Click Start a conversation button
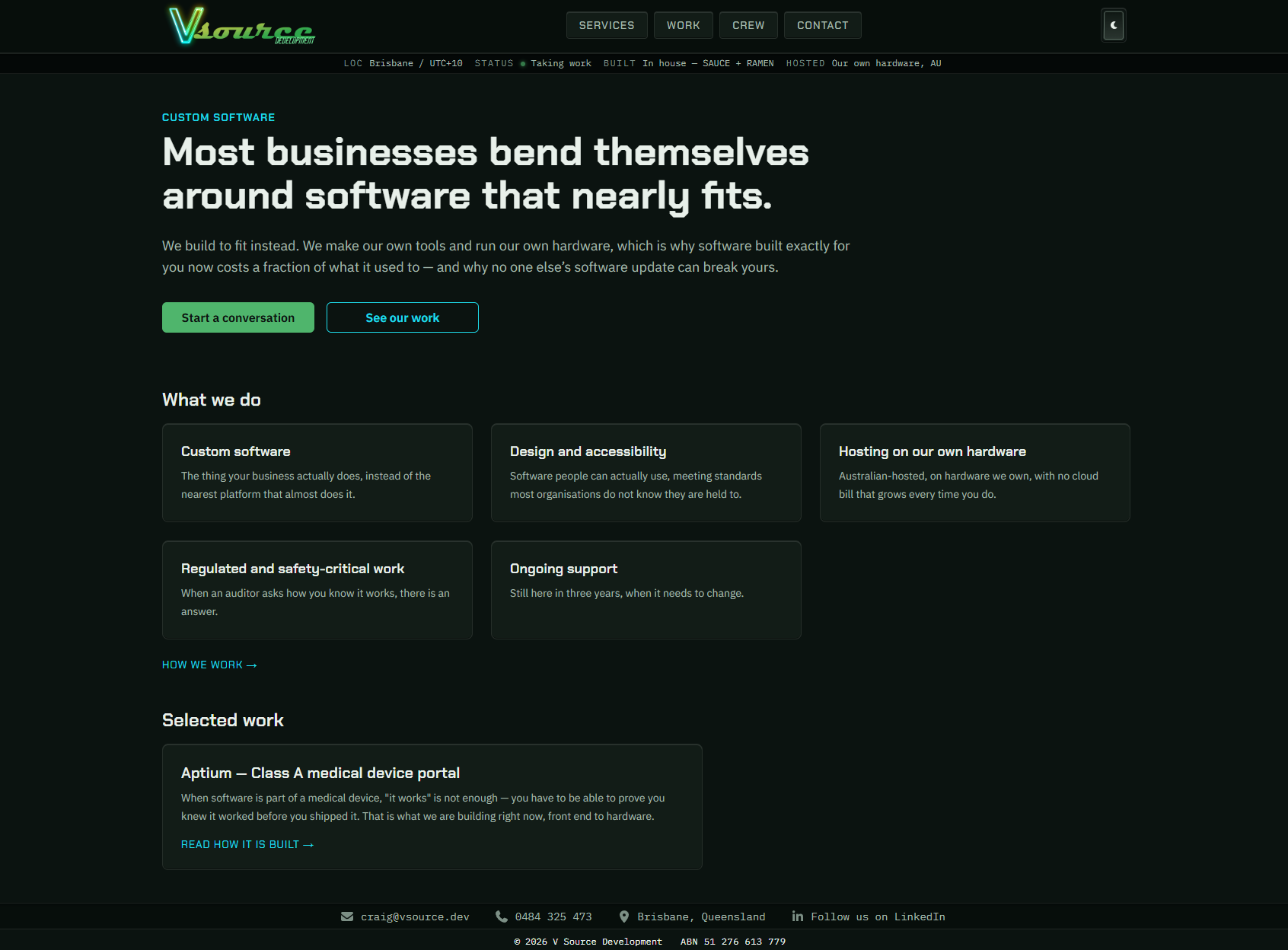1288x950 pixels. pos(238,317)
